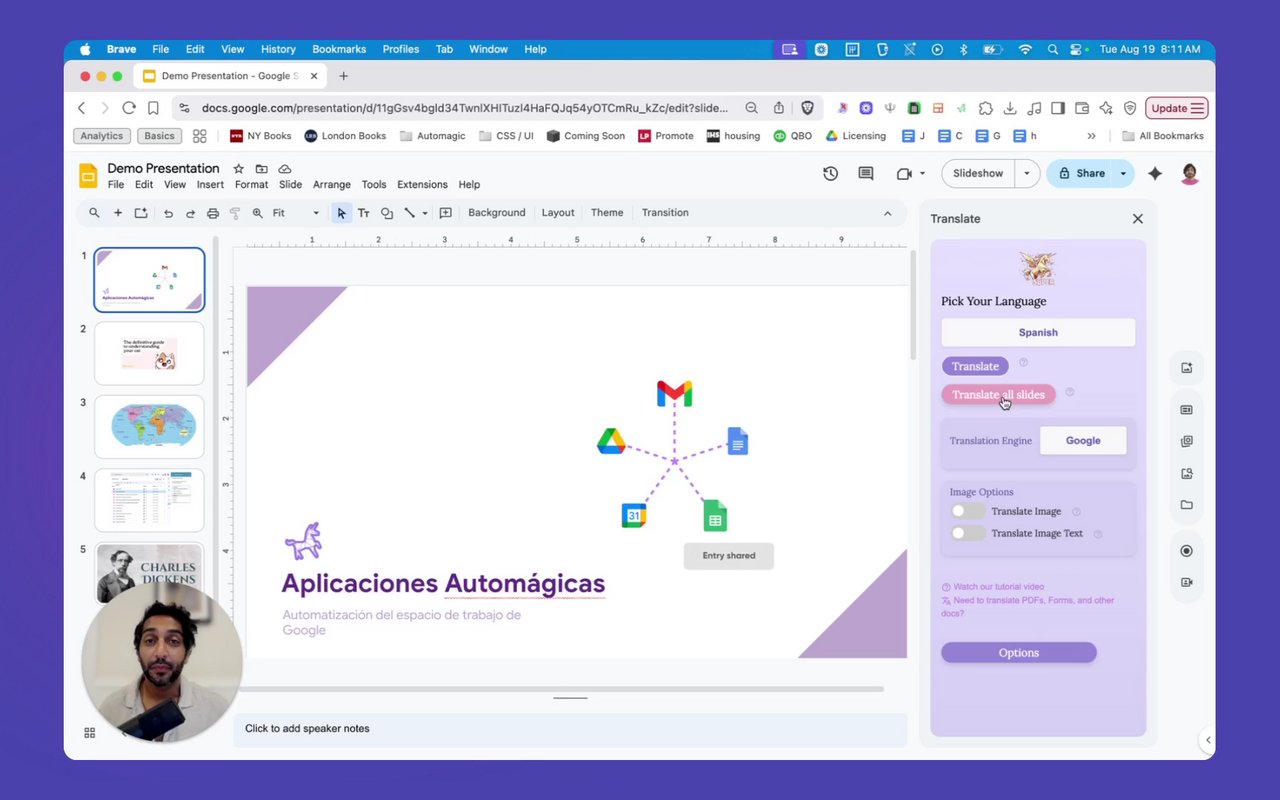Enable the Translate Image toggle
The height and width of the screenshot is (800, 1280).
[967, 511]
